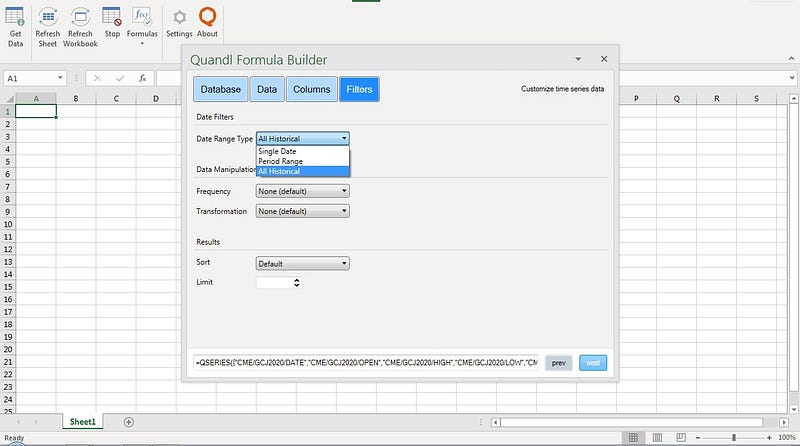
Task: Click the prev button
Action: pyautogui.click(x=559, y=363)
